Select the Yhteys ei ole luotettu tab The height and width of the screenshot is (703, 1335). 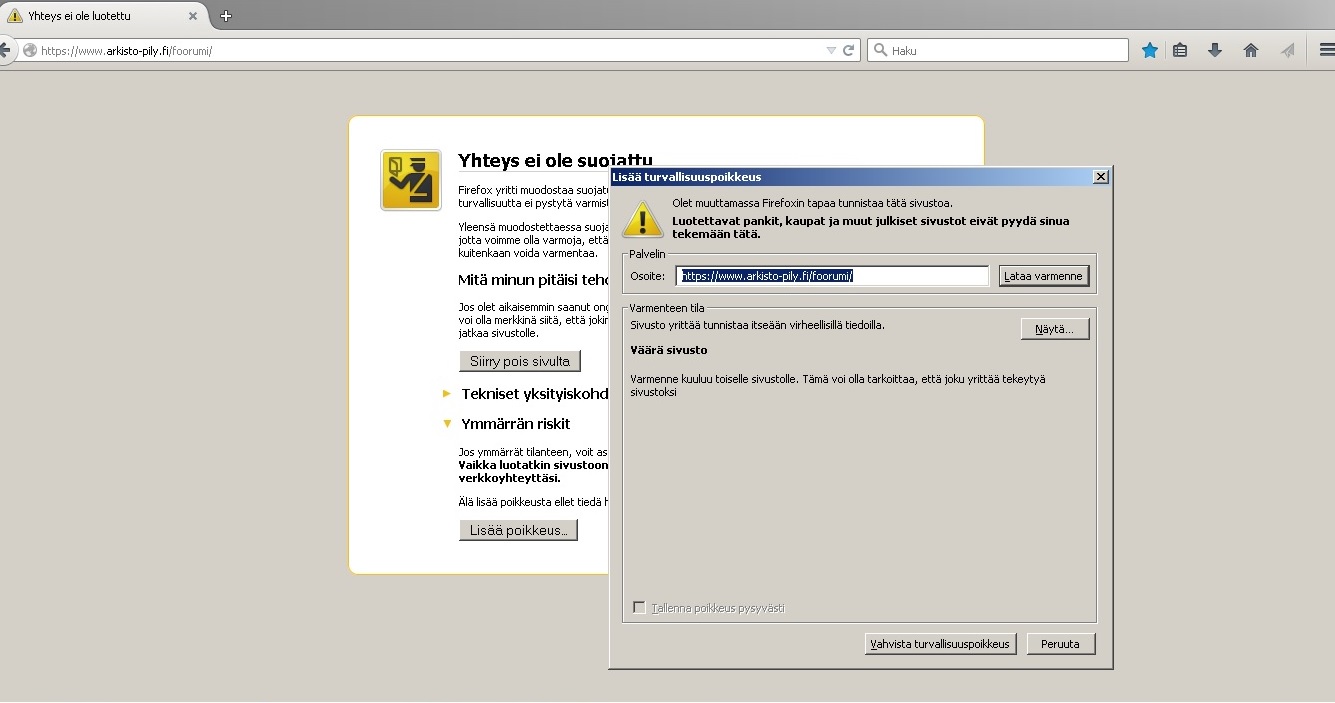90,16
